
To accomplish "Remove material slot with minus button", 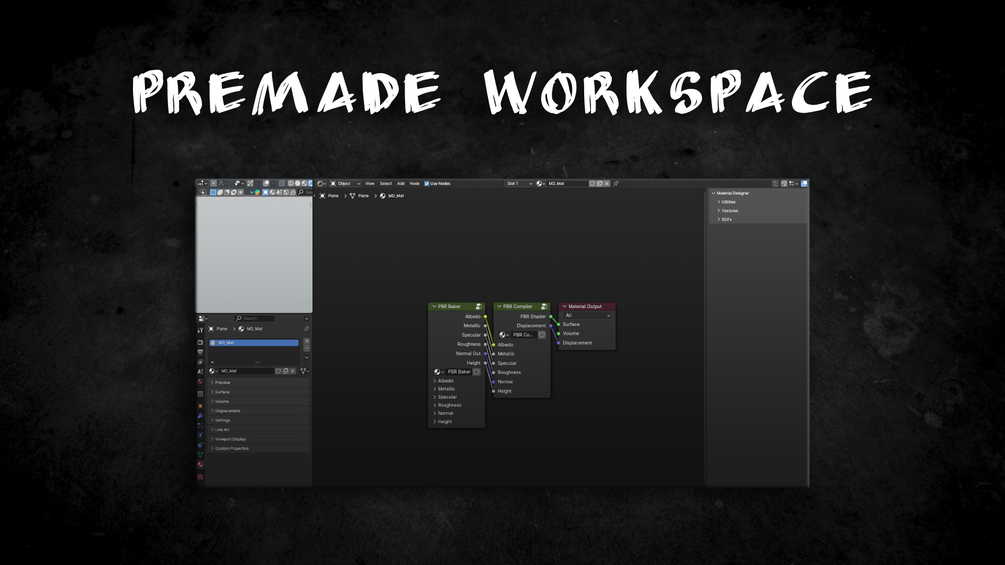I will click(x=306, y=348).
